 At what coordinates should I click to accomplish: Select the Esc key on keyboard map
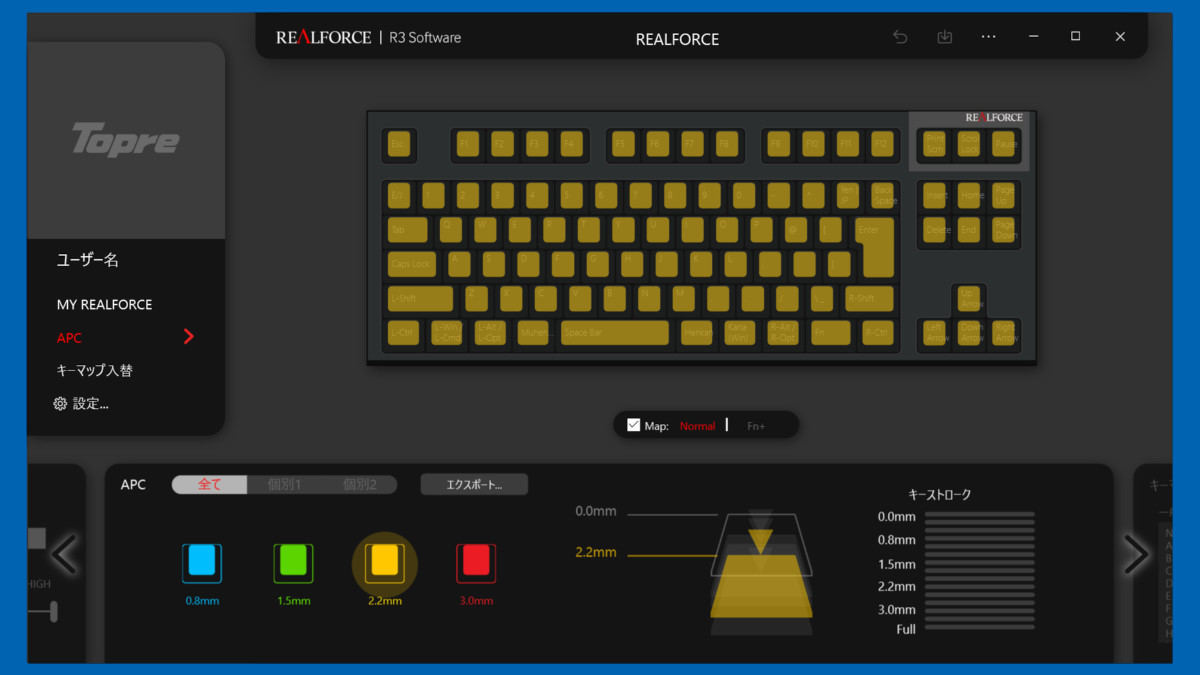click(399, 145)
